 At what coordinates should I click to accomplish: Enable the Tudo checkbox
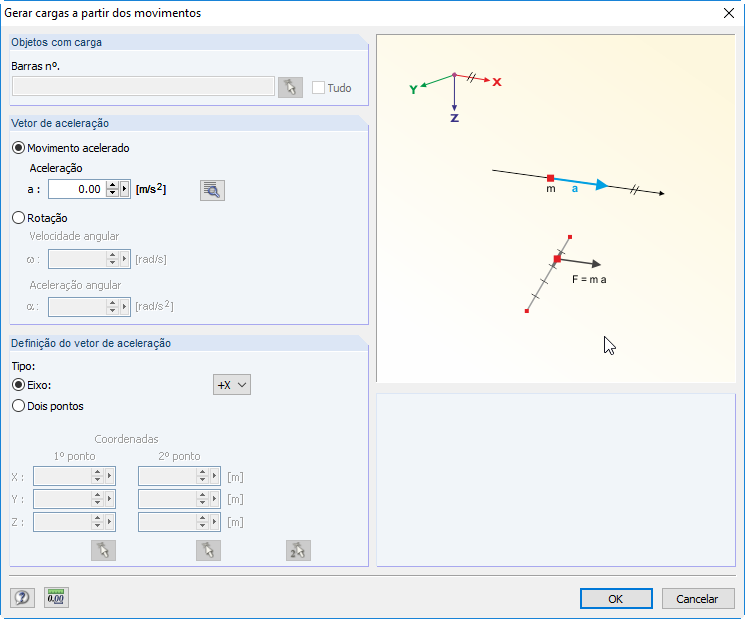(318, 88)
